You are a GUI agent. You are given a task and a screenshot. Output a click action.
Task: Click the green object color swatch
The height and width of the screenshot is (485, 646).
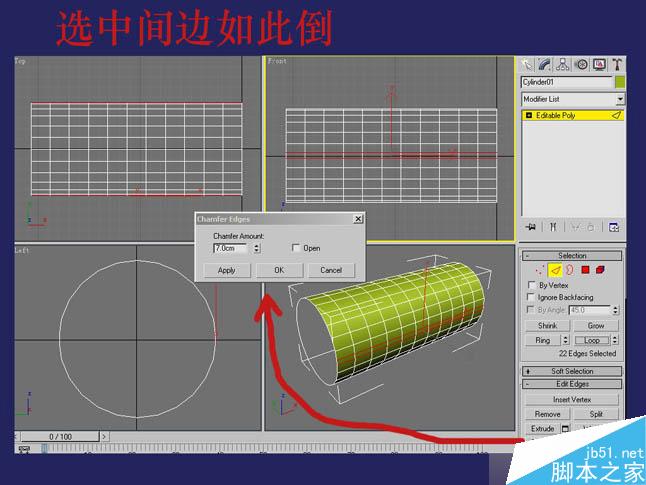[620, 82]
